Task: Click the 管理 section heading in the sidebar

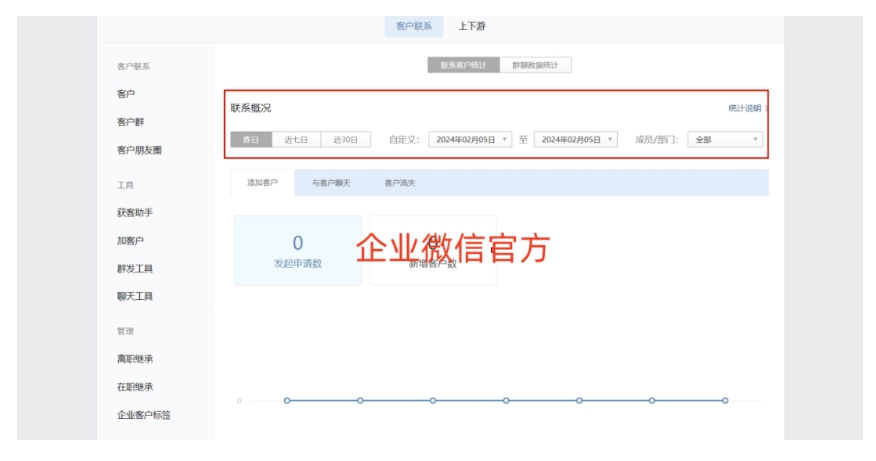Action: 125,331
